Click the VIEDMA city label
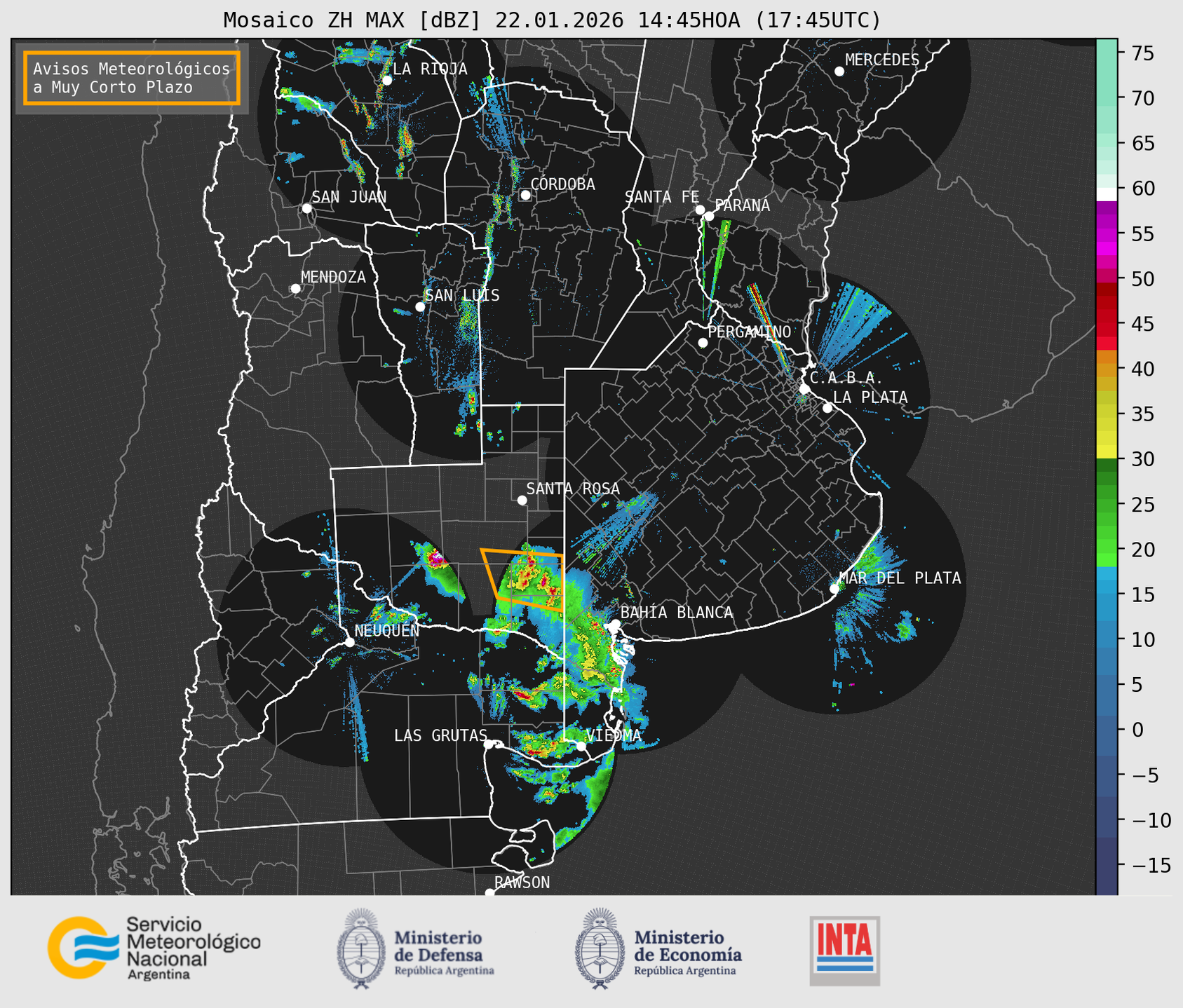The height and width of the screenshot is (1008, 1183). (614, 735)
